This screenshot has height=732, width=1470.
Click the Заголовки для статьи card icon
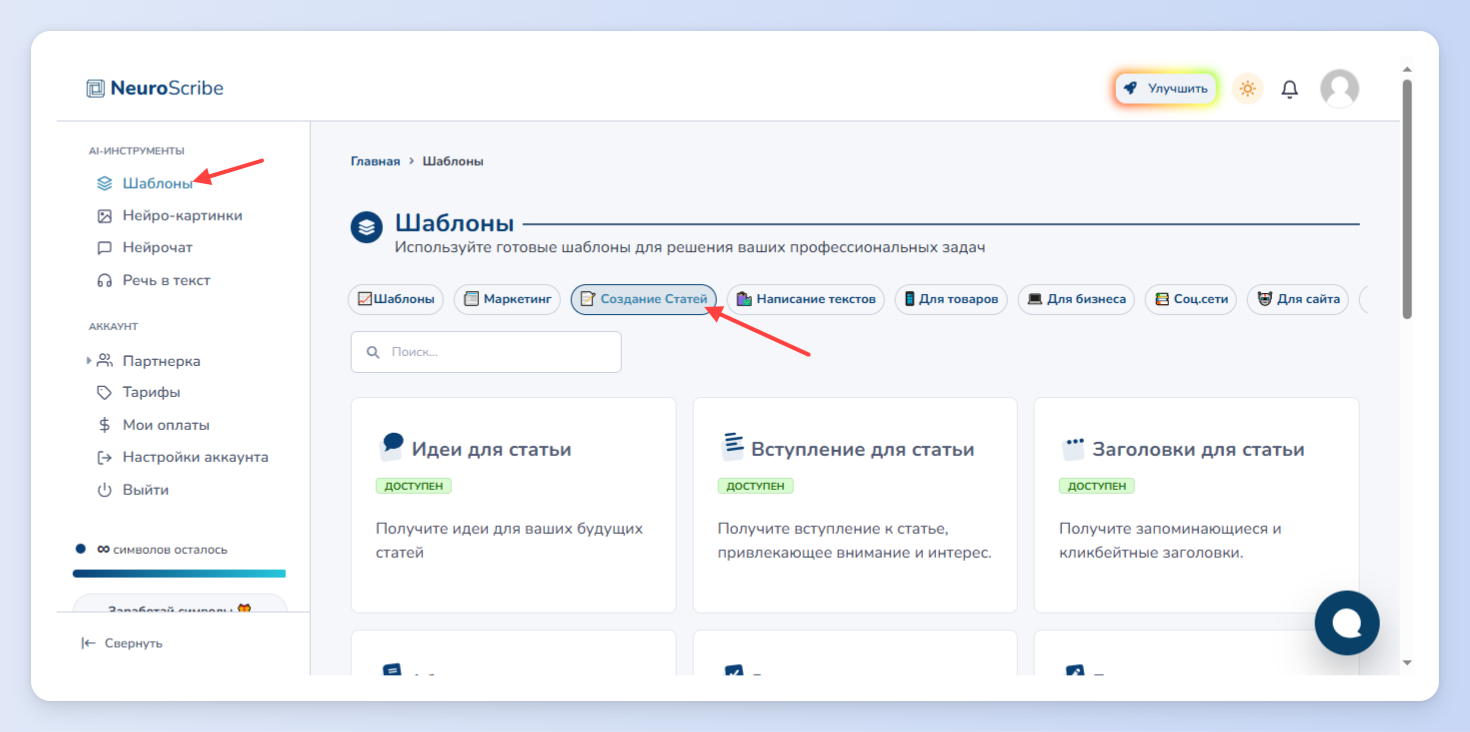1074,447
